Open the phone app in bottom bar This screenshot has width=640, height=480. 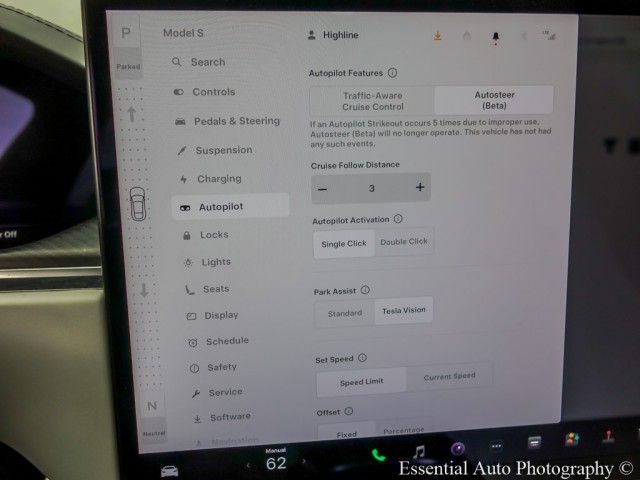379,454
